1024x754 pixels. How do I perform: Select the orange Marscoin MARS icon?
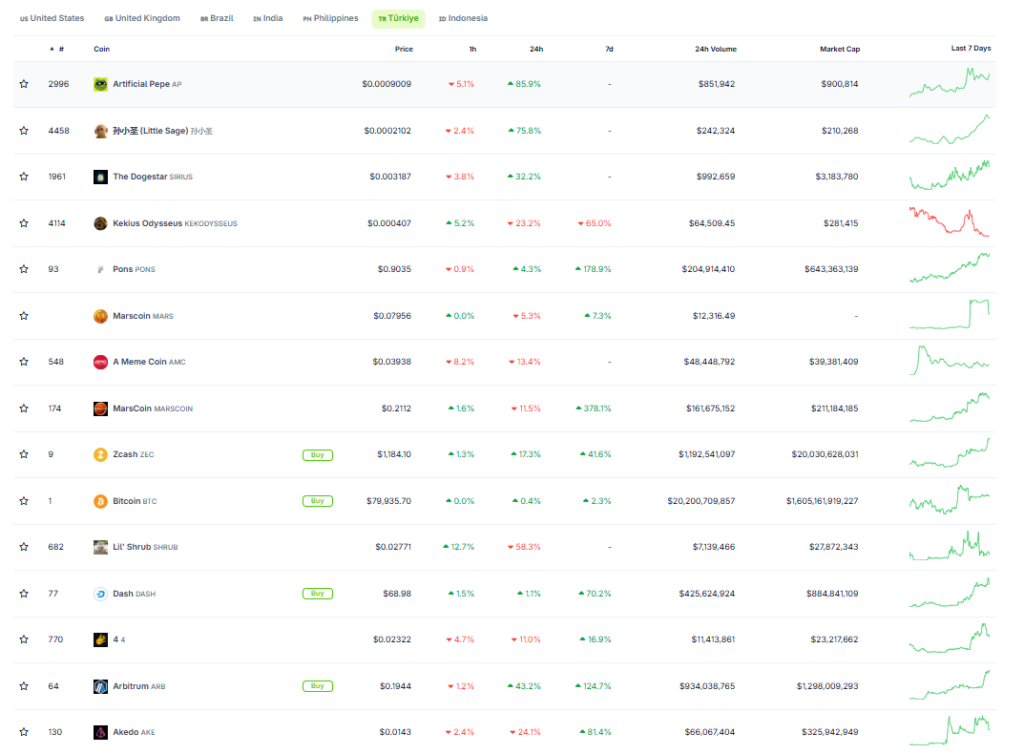point(101,316)
